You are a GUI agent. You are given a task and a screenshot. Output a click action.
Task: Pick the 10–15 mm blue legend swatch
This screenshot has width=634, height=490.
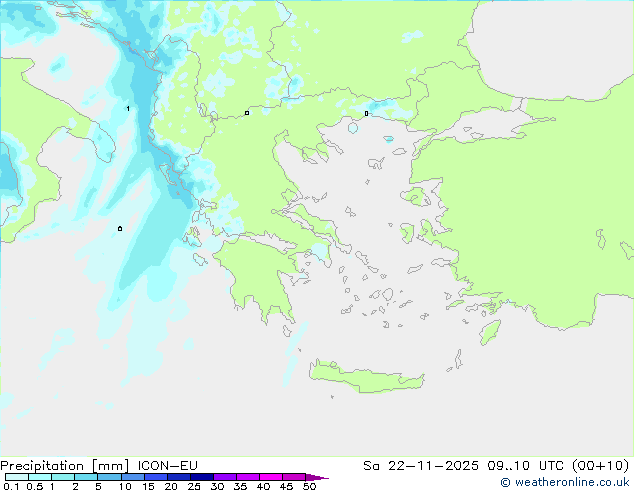(x=132, y=477)
